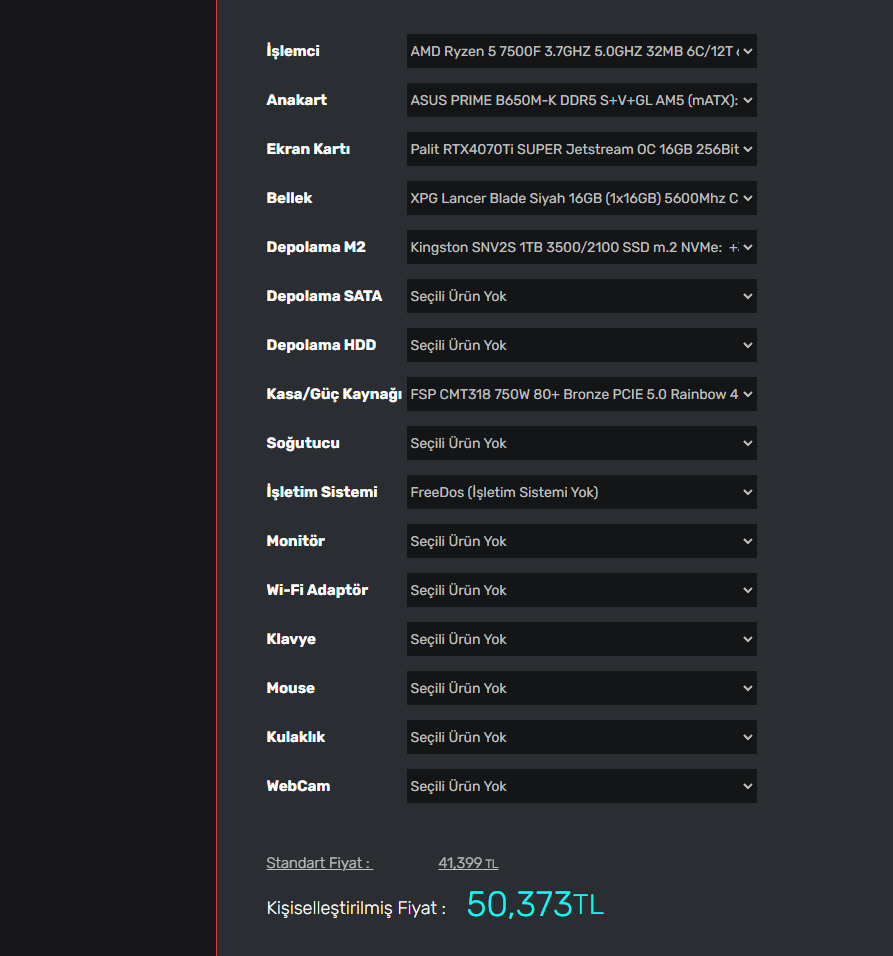Open the Klavye dropdown
Screen dimensions: 893x956
582,639
